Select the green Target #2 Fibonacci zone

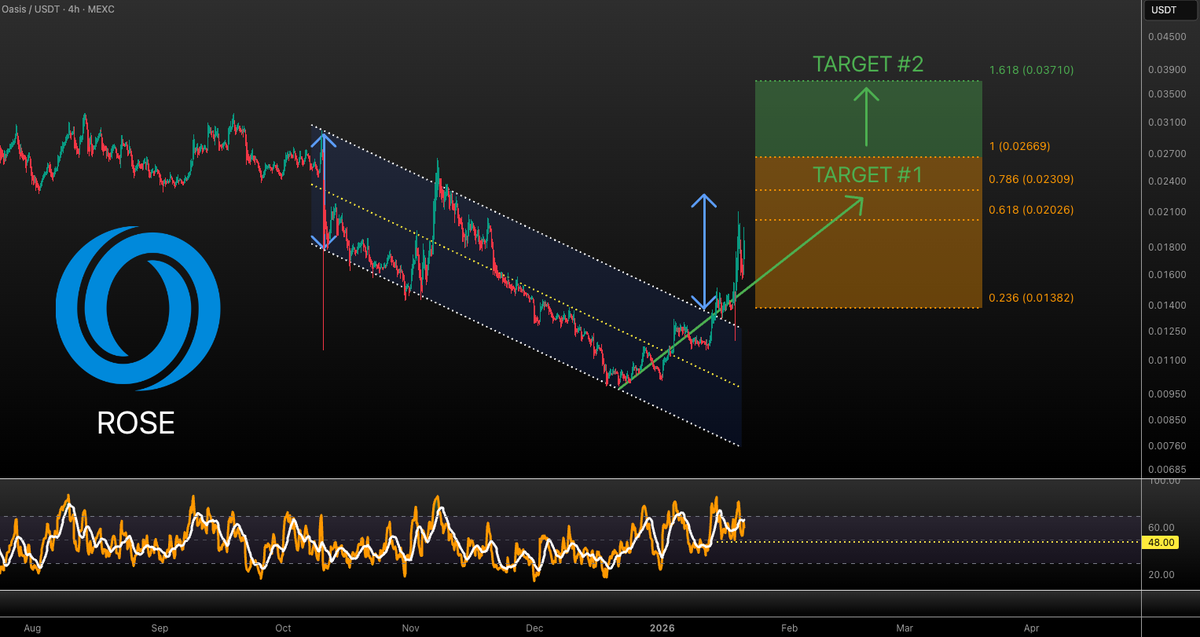coord(868,118)
